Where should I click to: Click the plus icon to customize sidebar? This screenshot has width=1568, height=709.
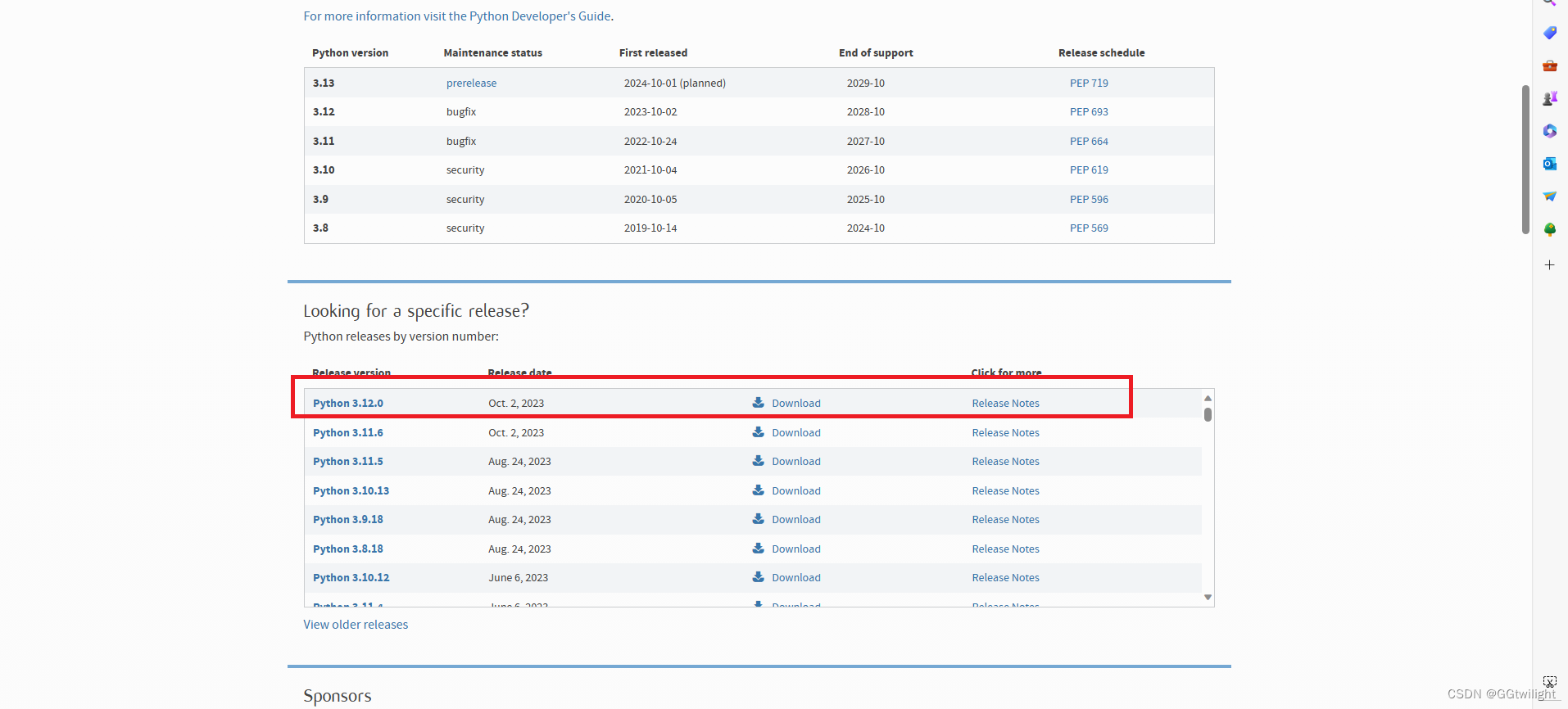tap(1549, 265)
